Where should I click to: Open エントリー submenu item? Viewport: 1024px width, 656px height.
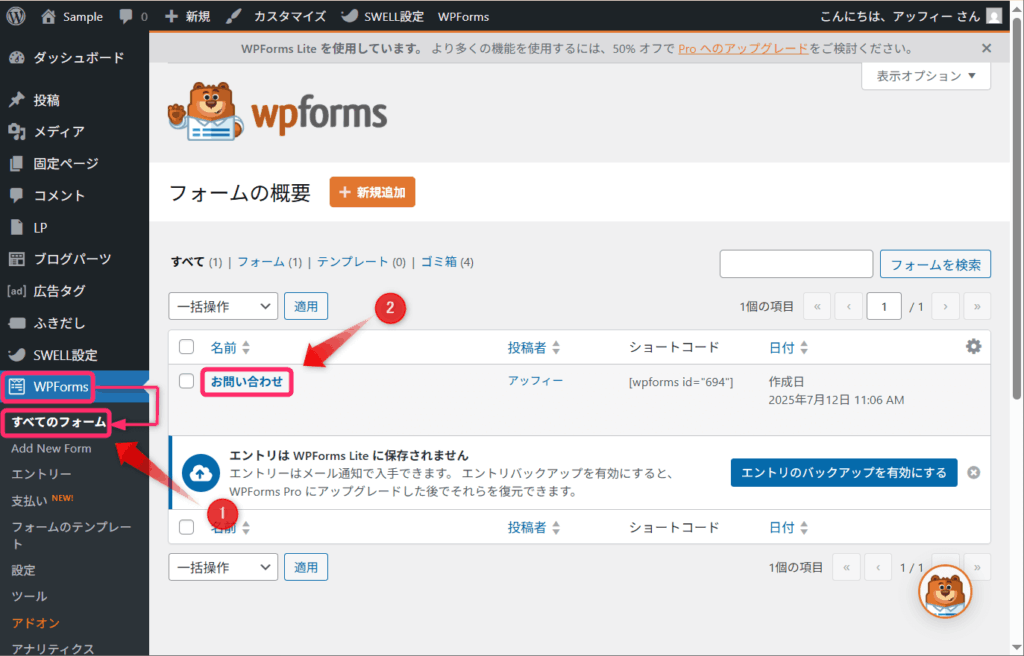coord(41,474)
